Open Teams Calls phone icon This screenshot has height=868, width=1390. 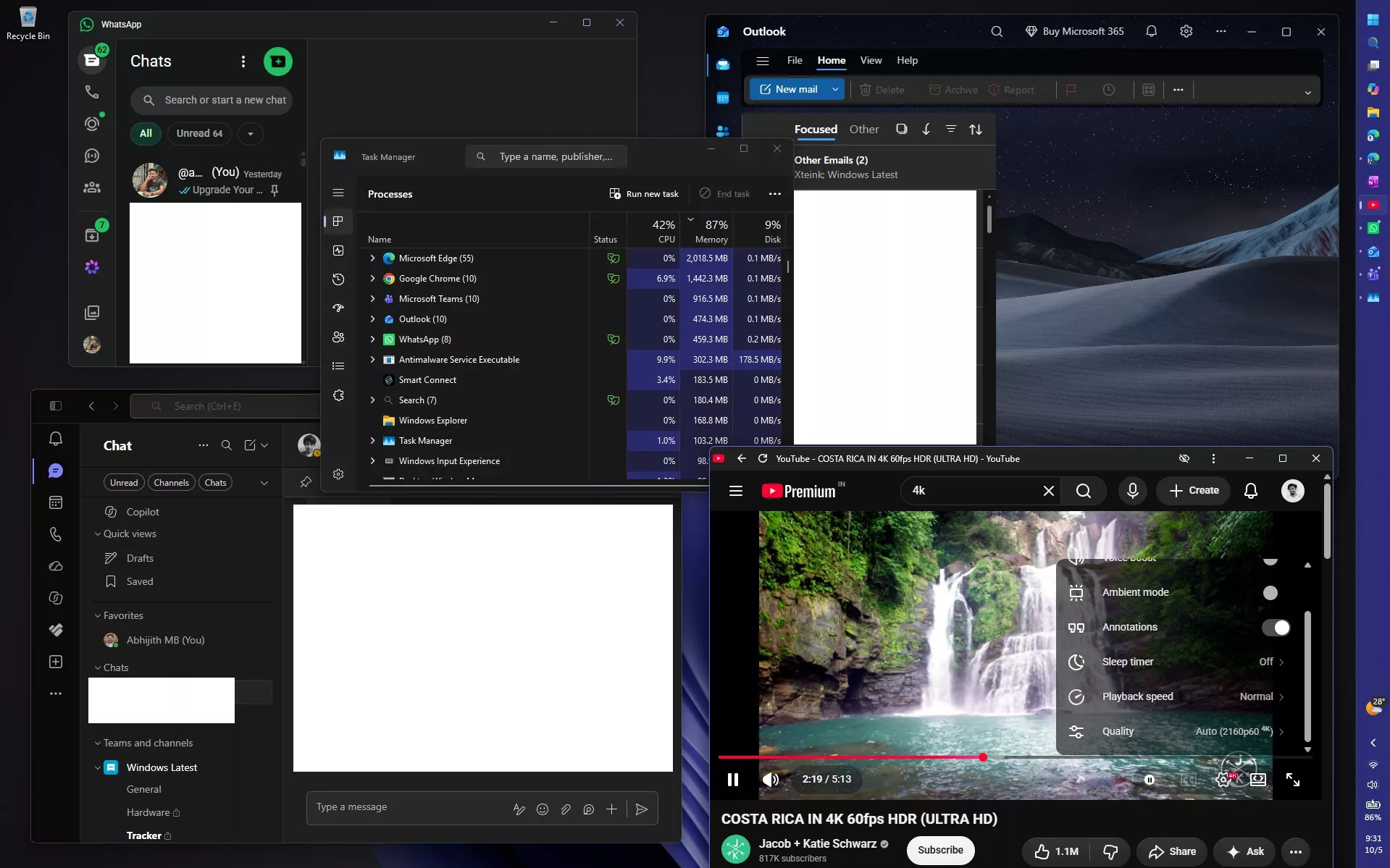pos(56,534)
